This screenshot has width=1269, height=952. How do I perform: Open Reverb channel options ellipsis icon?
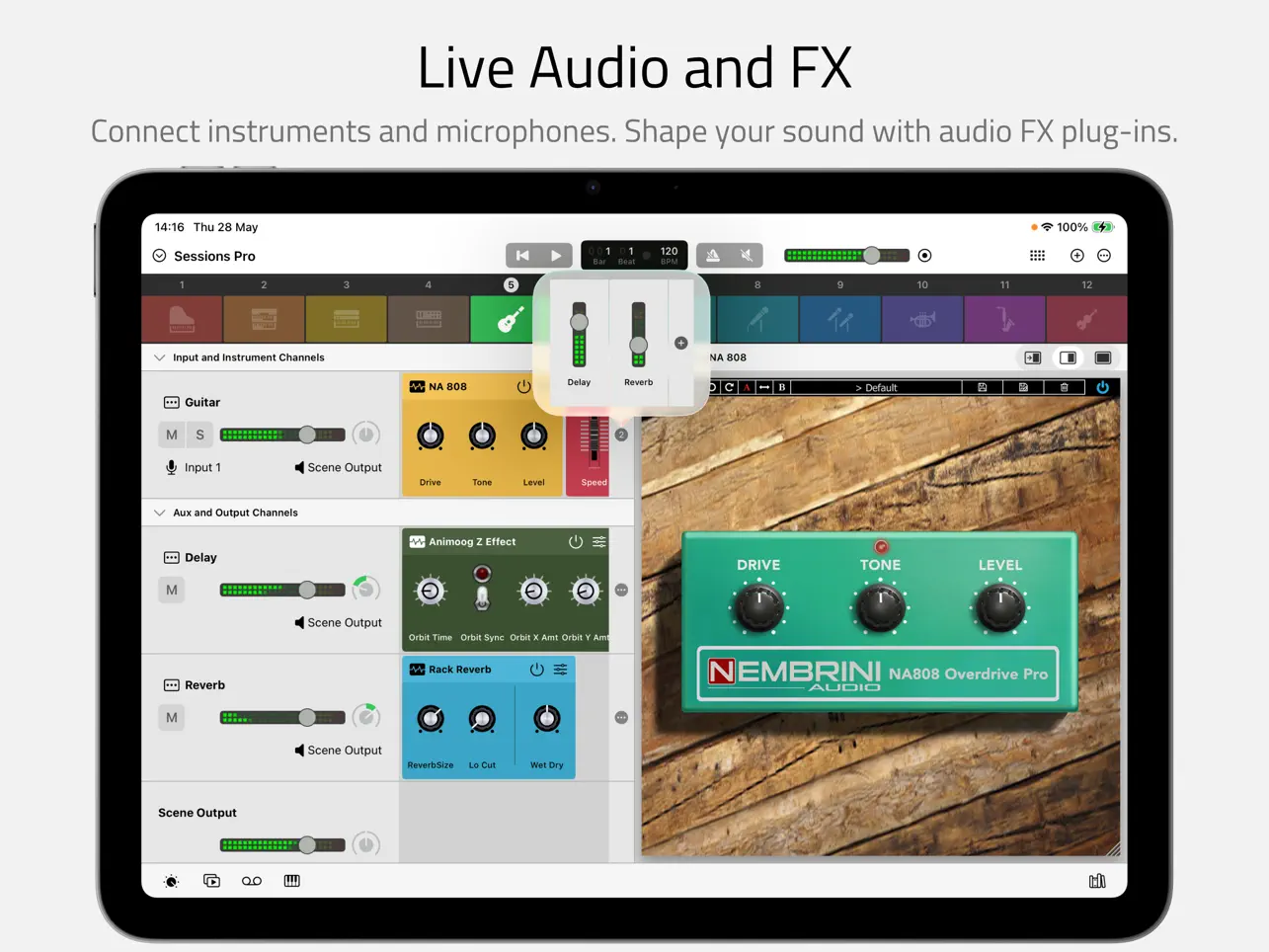[171, 684]
